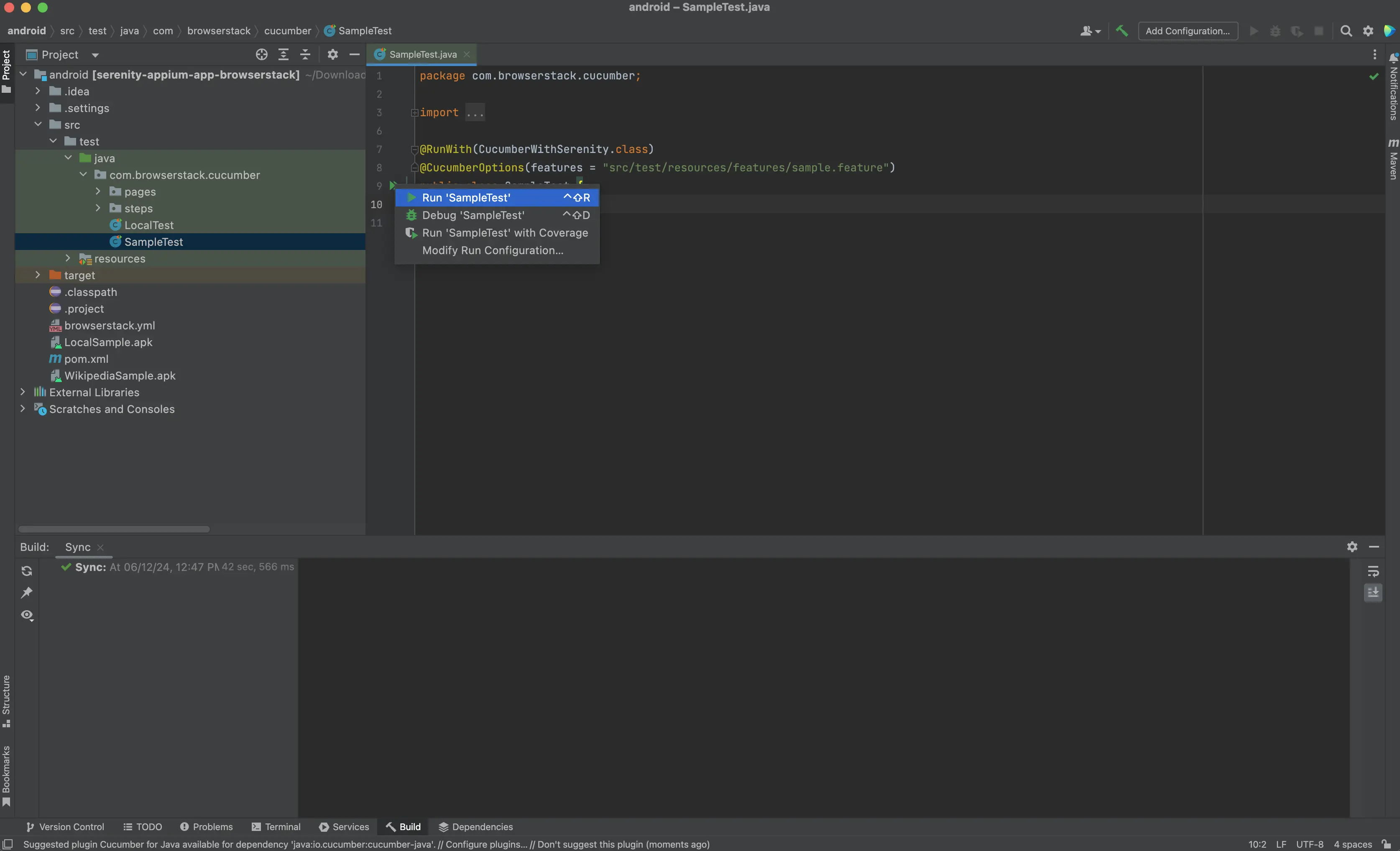Open the Terminal tool window tab
This screenshot has height=851, width=1400.
[276, 827]
